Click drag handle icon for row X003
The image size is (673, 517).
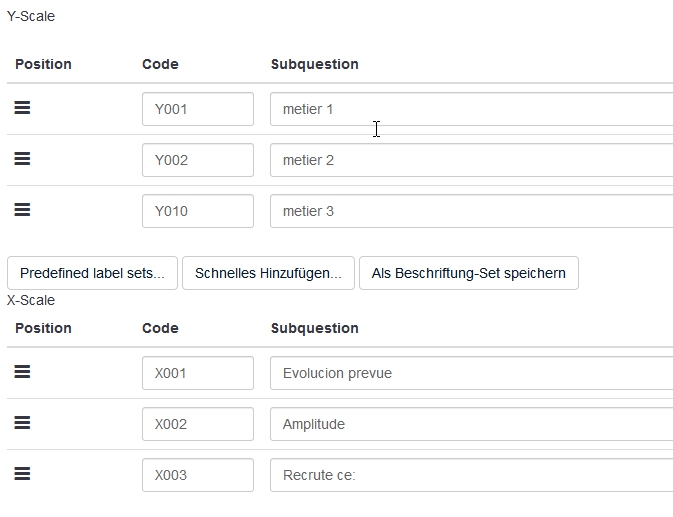click(x=22, y=474)
